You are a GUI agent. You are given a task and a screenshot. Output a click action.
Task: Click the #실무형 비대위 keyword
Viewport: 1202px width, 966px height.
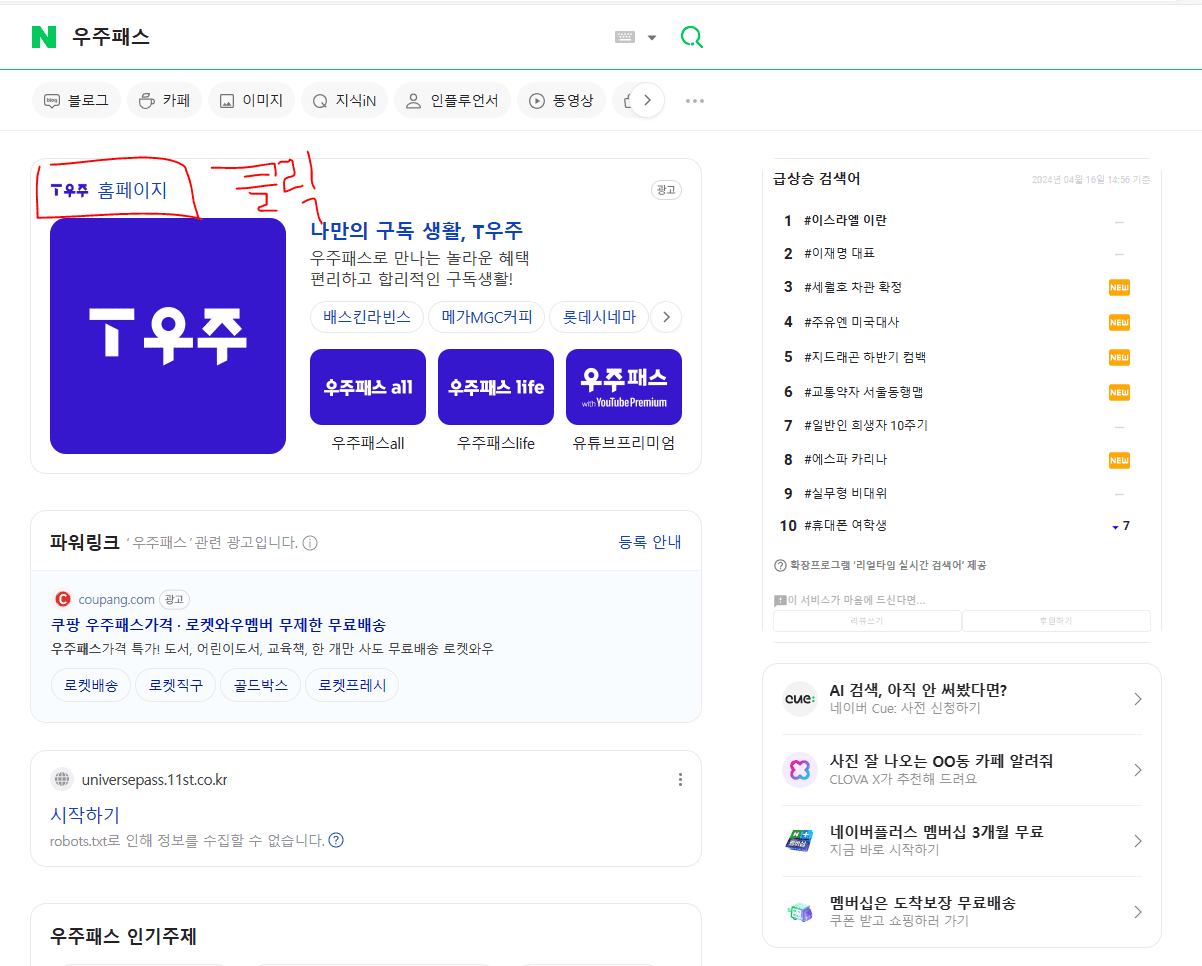[845, 493]
